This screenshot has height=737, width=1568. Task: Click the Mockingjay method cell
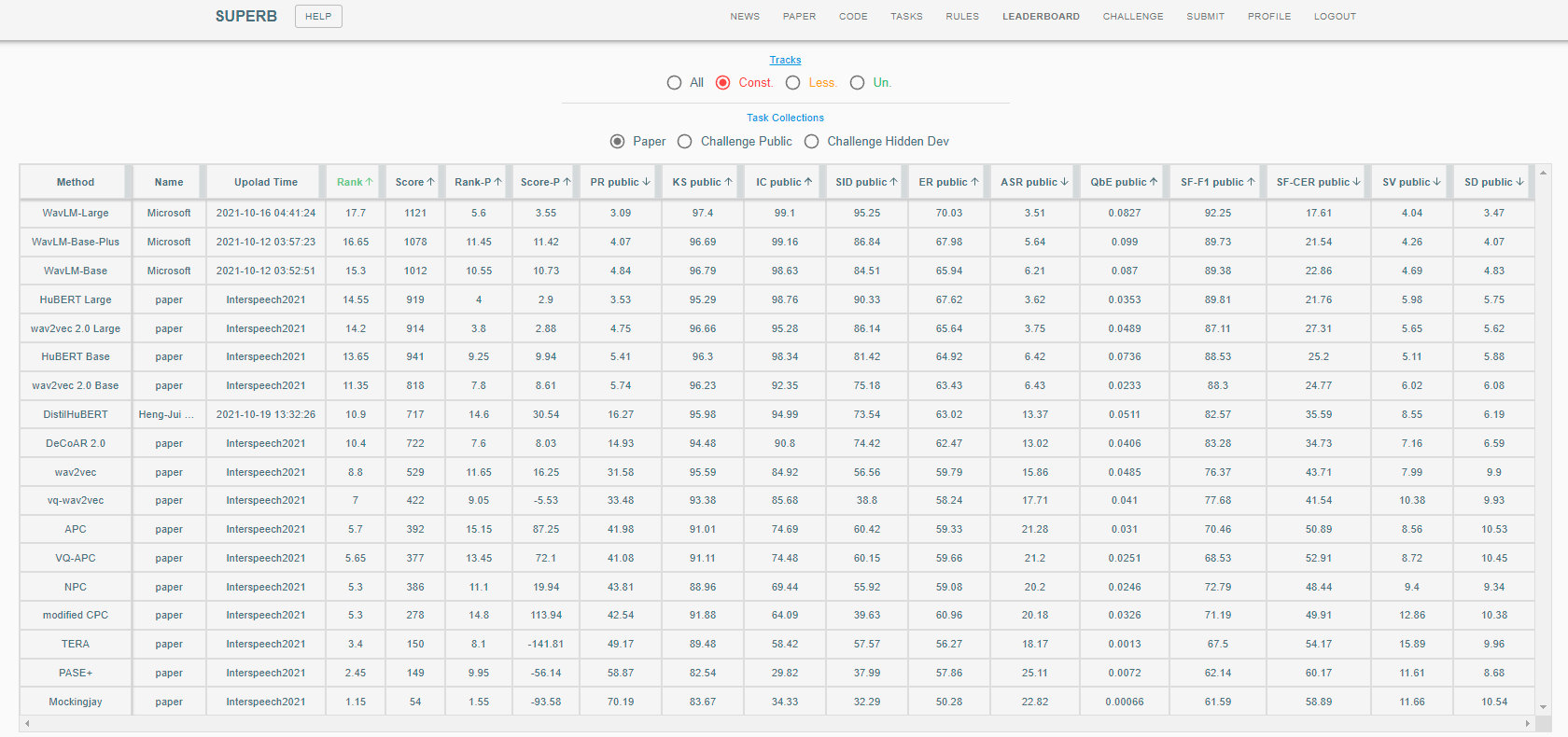tap(76, 702)
